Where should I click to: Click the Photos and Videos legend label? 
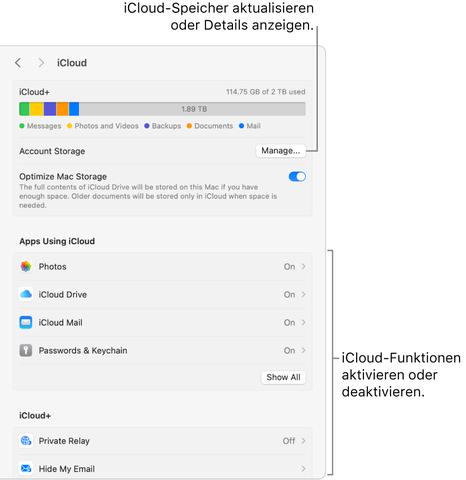[106, 126]
